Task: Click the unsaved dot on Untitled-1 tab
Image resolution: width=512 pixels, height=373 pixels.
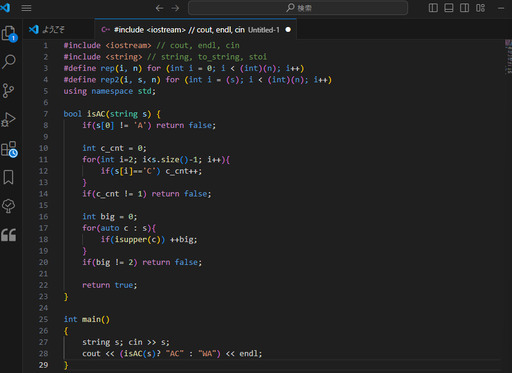Action: click(x=288, y=30)
